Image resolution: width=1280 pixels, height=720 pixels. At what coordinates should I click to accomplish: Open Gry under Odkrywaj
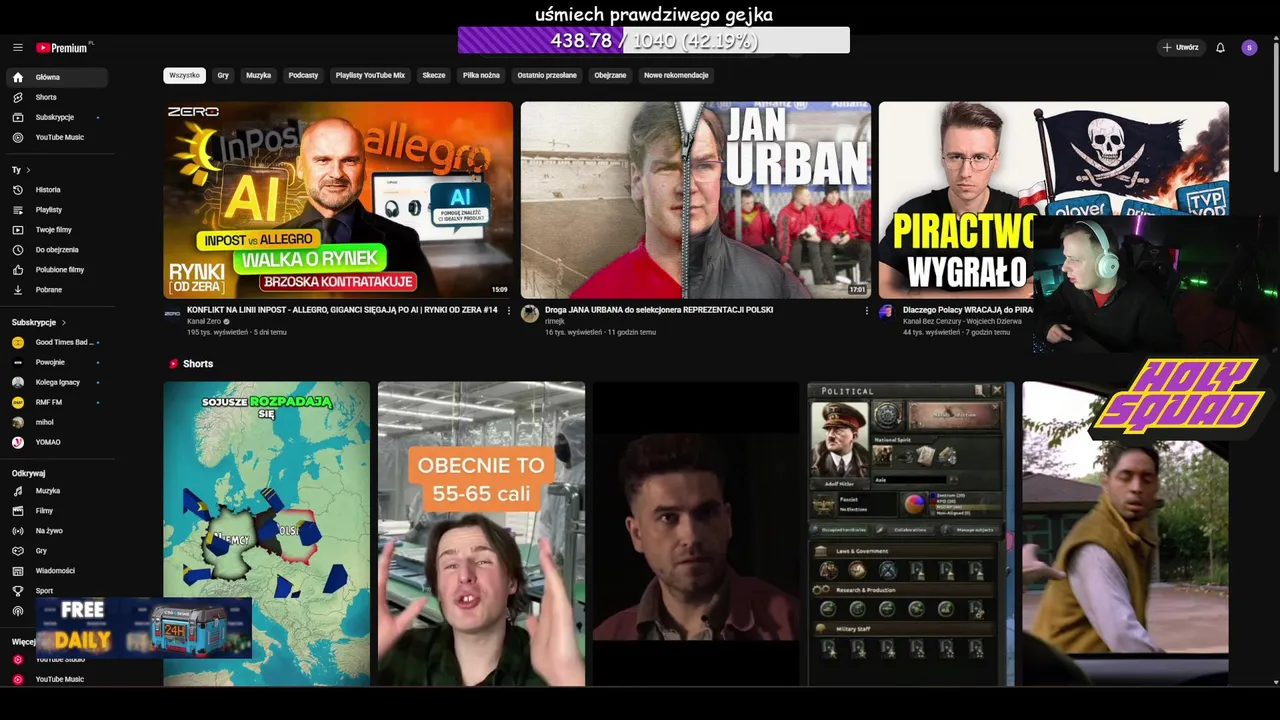57,550
